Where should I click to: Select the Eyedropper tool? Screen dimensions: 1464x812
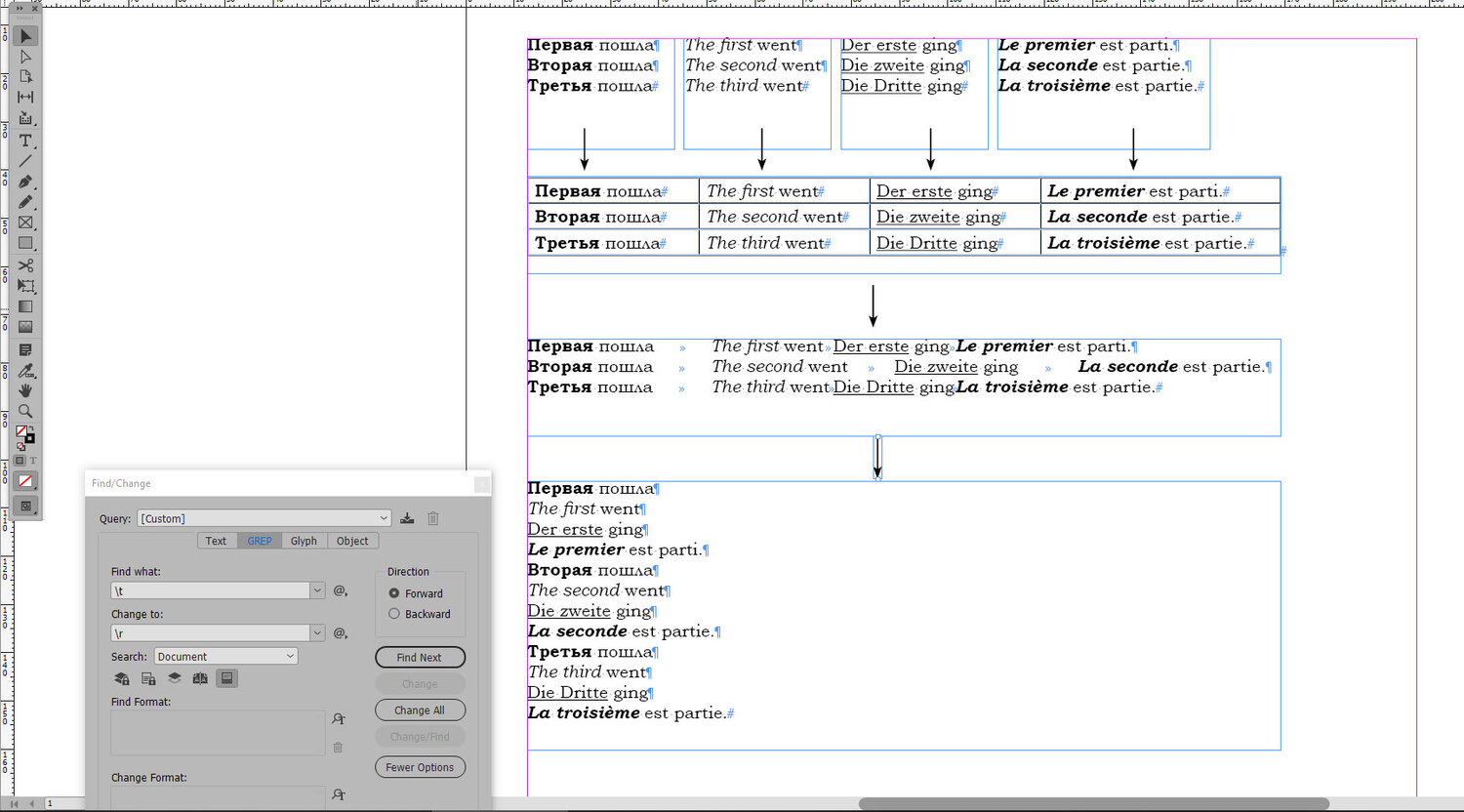tap(26, 370)
